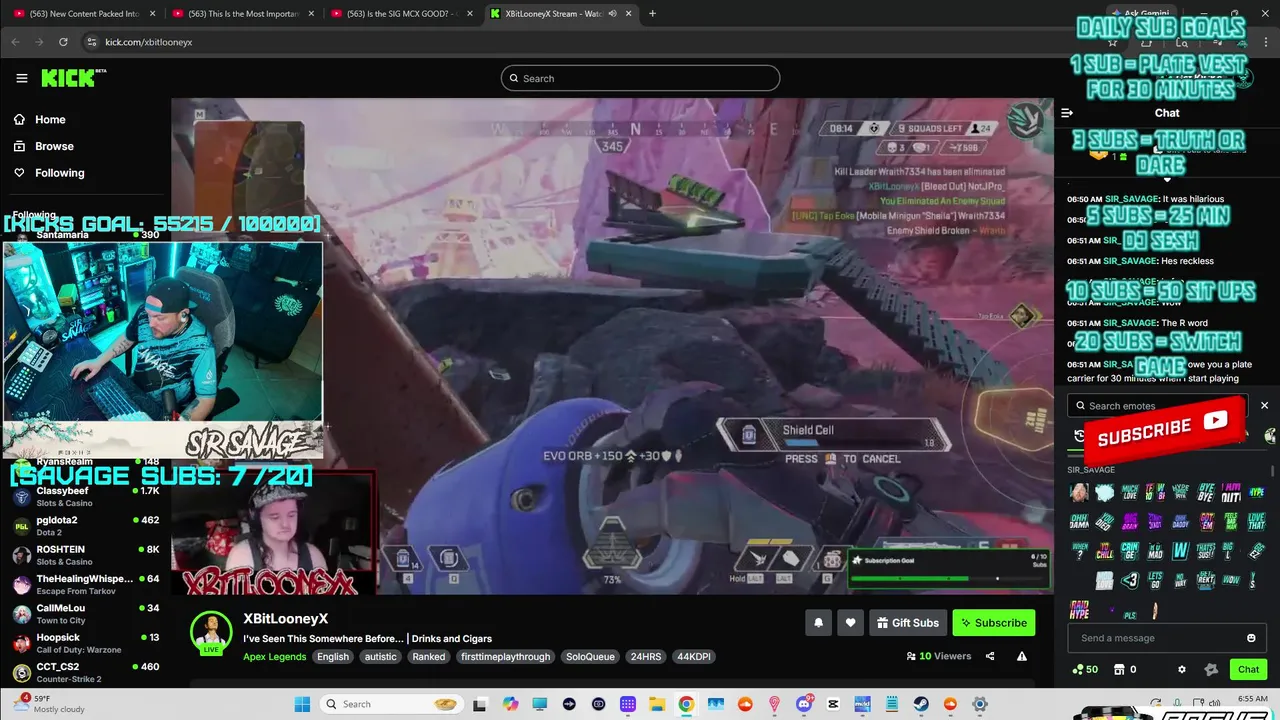Click the report warning triangle icon
This screenshot has height=720, width=1280.
(x=1021, y=656)
